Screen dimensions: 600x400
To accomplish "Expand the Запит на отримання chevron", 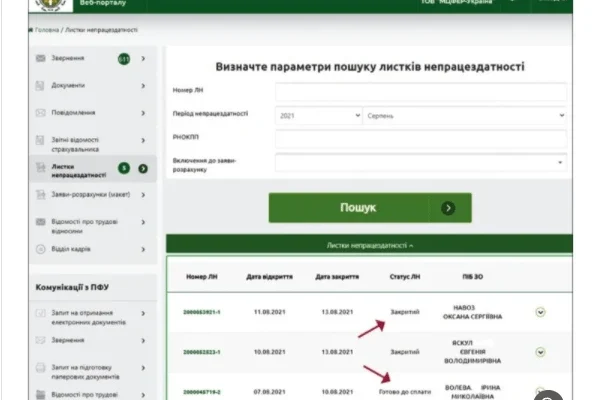I will (143, 313).
